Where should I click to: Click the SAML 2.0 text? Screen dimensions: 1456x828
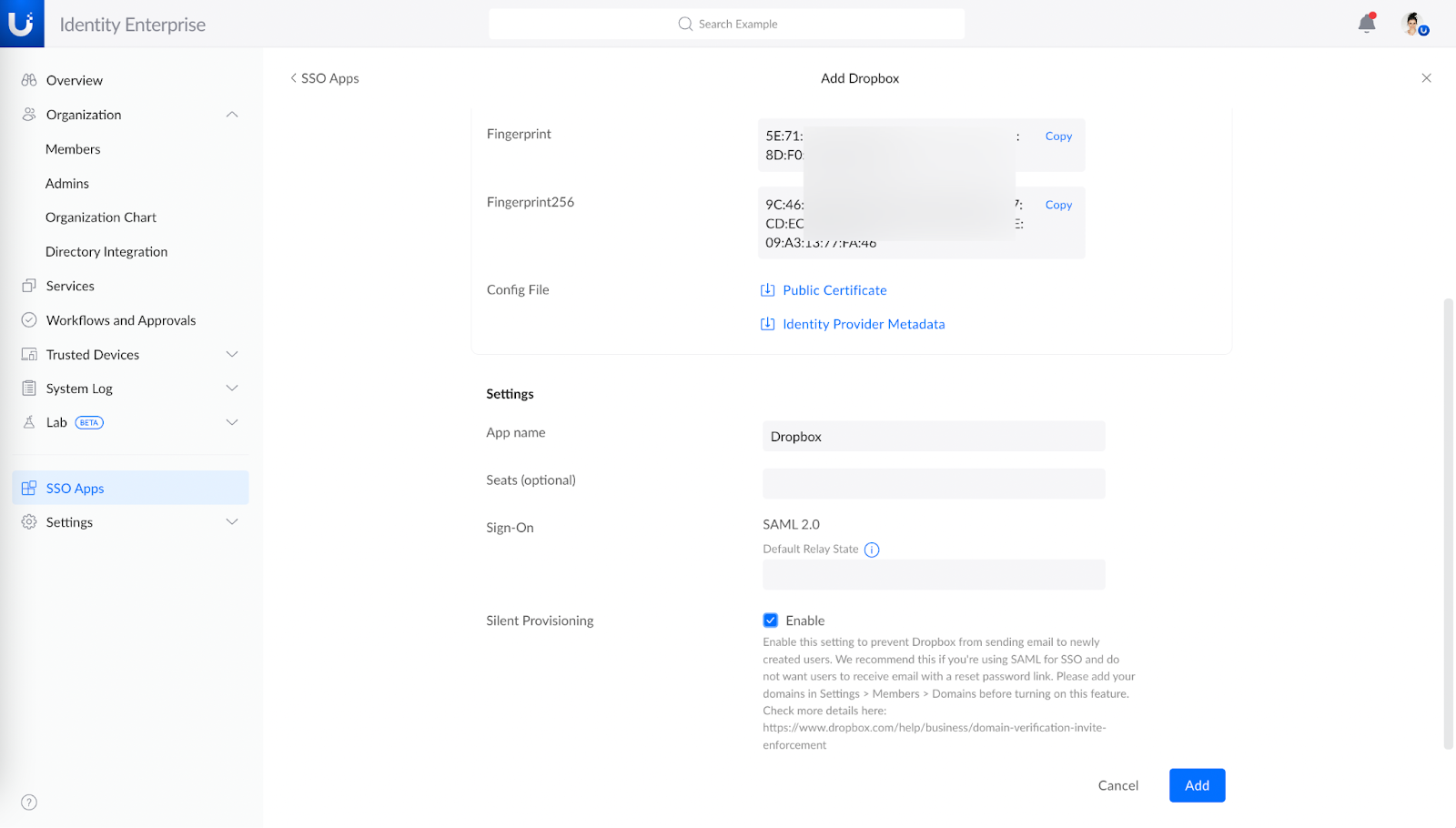[x=791, y=525]
